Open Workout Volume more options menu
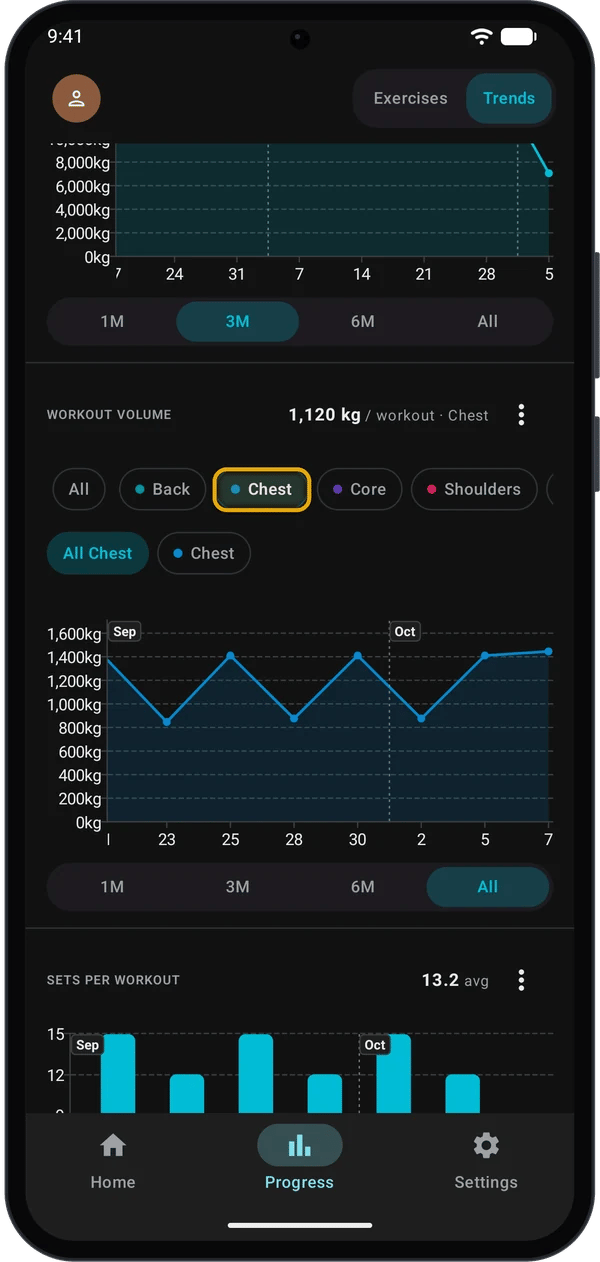This screenshot has height=1262, width=600. pos(521,415)
